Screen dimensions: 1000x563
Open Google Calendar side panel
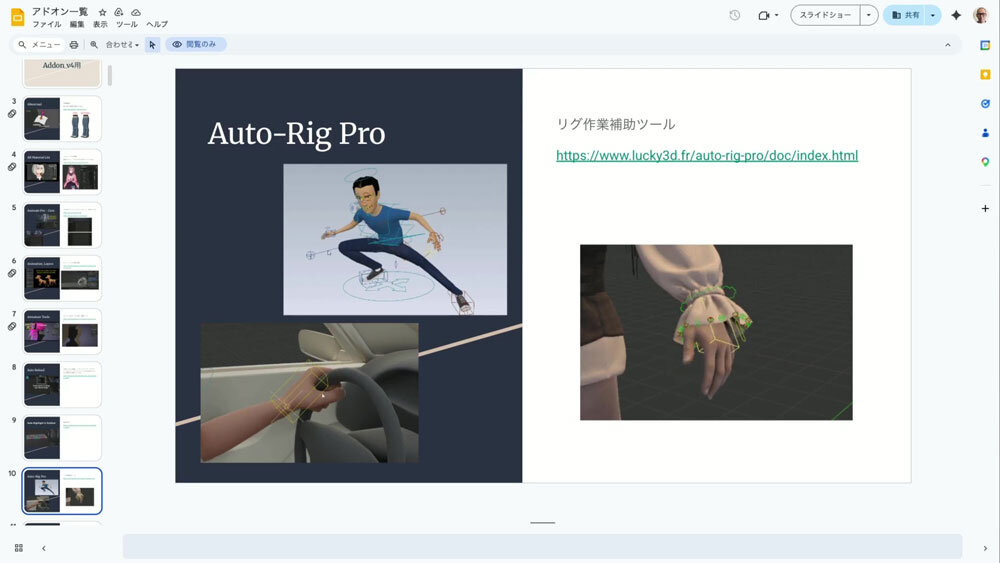(985, 45)
